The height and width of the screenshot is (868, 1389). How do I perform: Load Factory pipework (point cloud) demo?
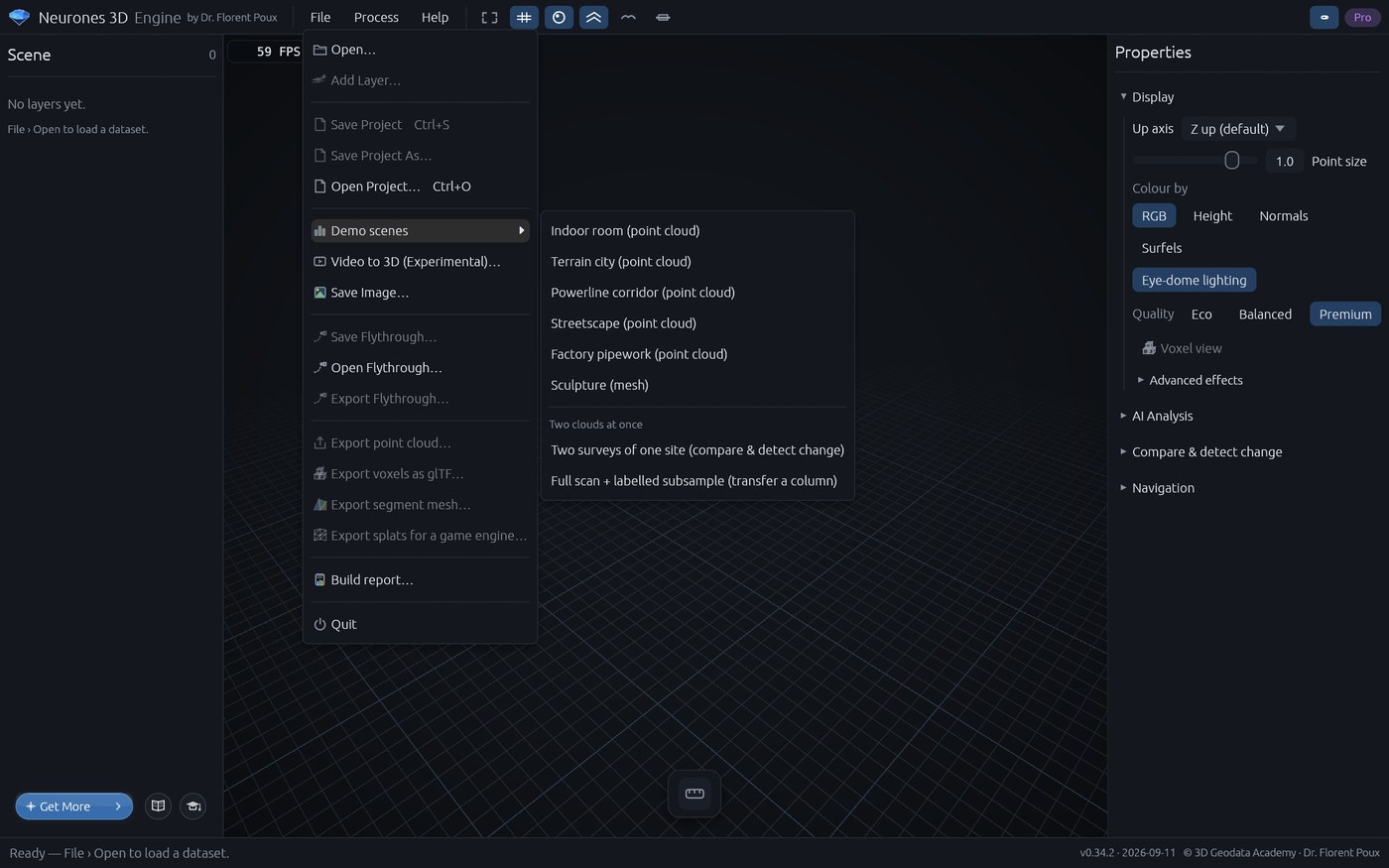(696, 354)
